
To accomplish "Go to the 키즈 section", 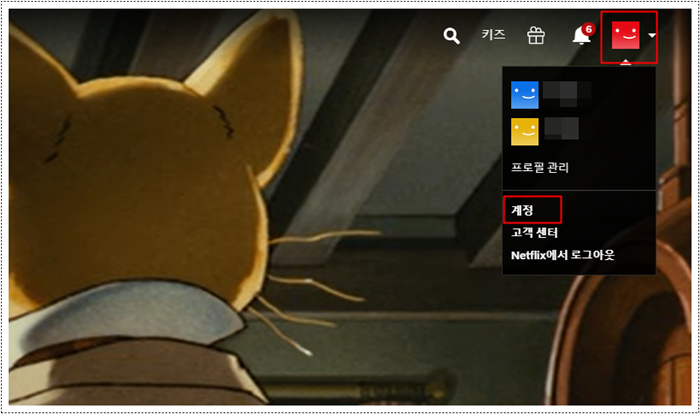I will tap(493, 34).
